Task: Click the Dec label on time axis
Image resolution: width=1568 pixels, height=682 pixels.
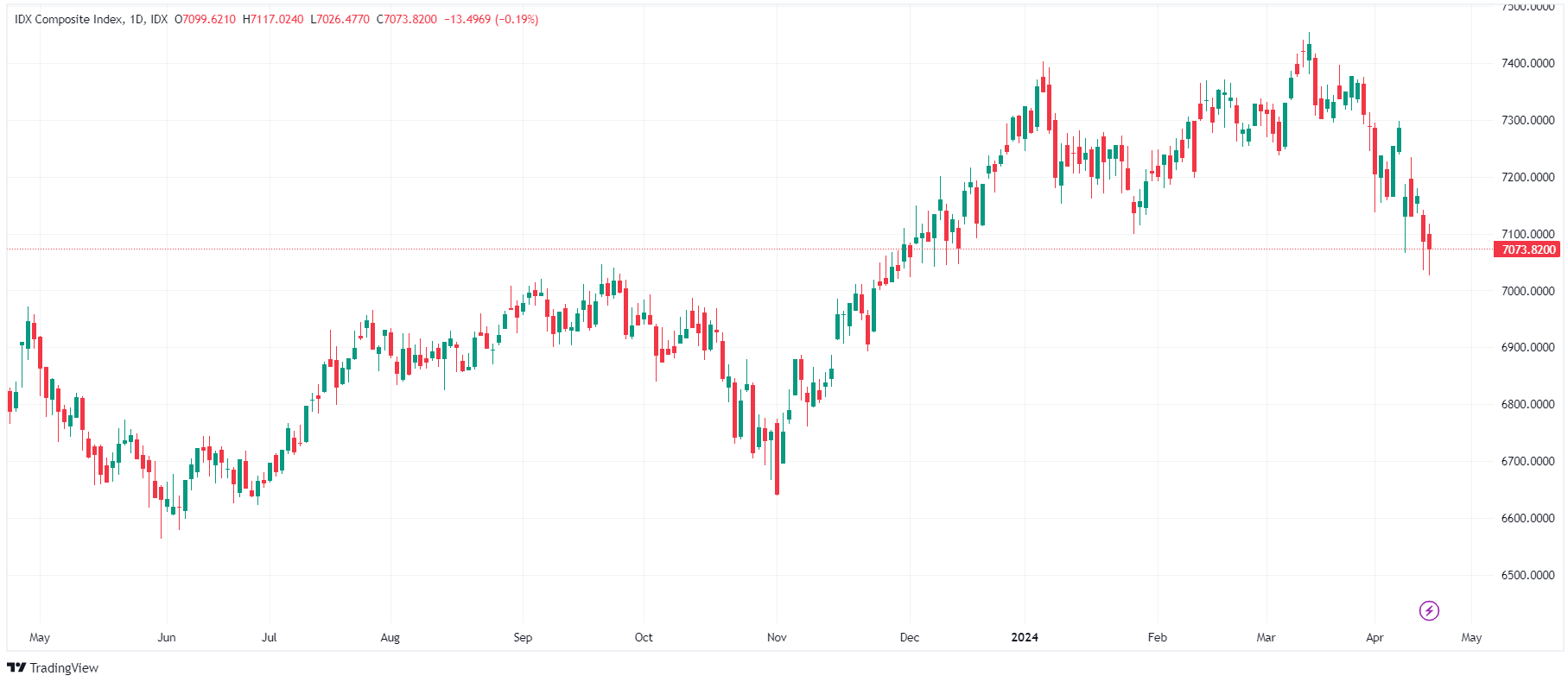Action: [x=910, y=637]
